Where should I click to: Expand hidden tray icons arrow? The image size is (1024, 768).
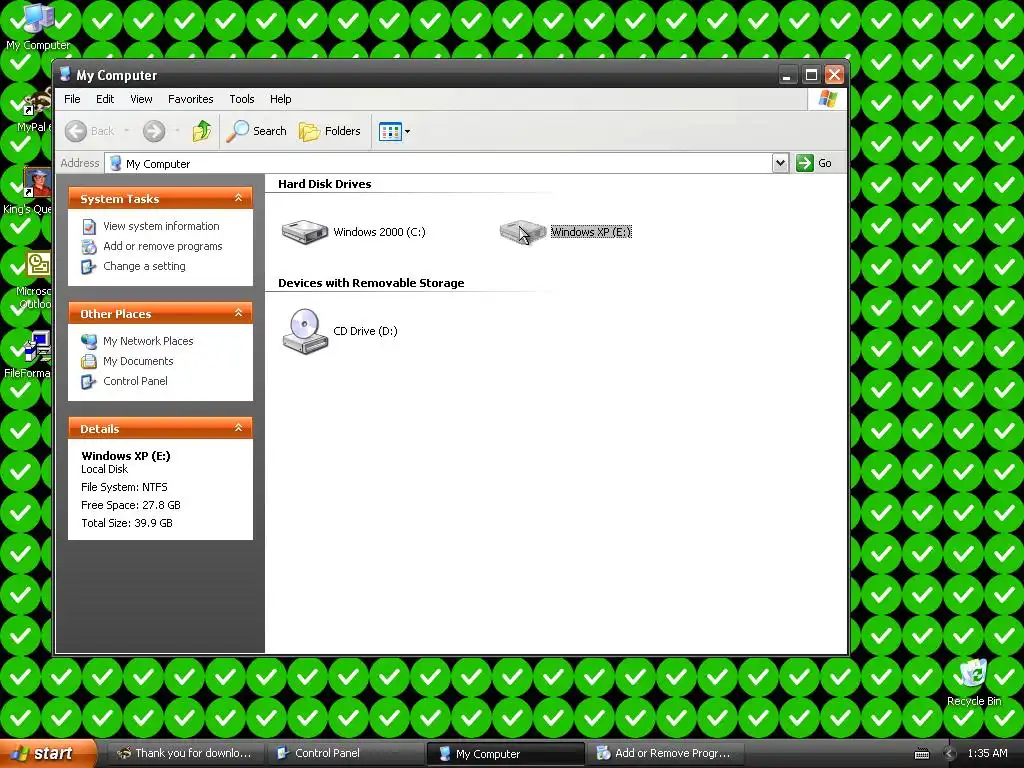tap(949, 754)
